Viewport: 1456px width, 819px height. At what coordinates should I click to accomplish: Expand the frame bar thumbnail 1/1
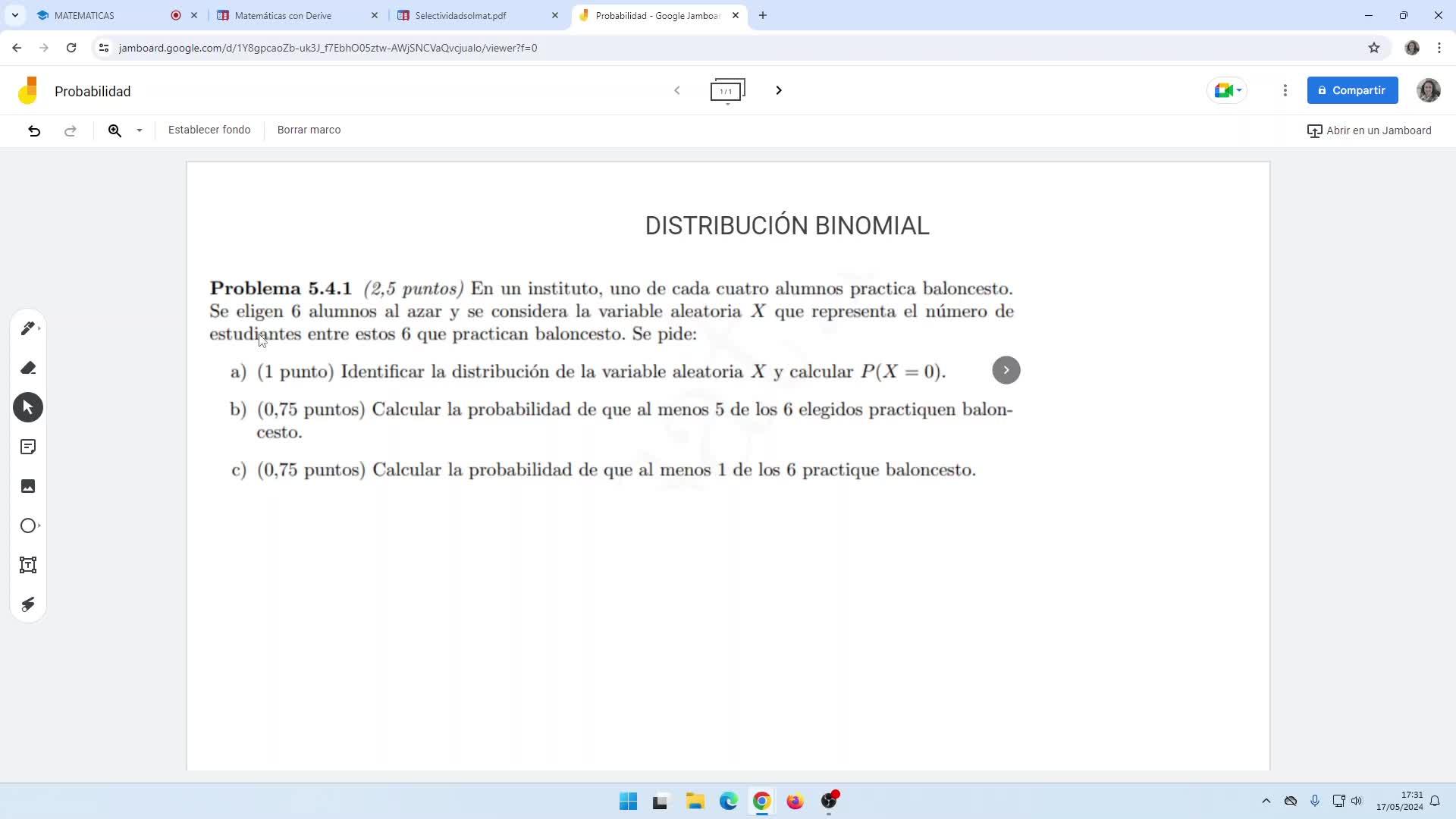click(x=727, y=91)
